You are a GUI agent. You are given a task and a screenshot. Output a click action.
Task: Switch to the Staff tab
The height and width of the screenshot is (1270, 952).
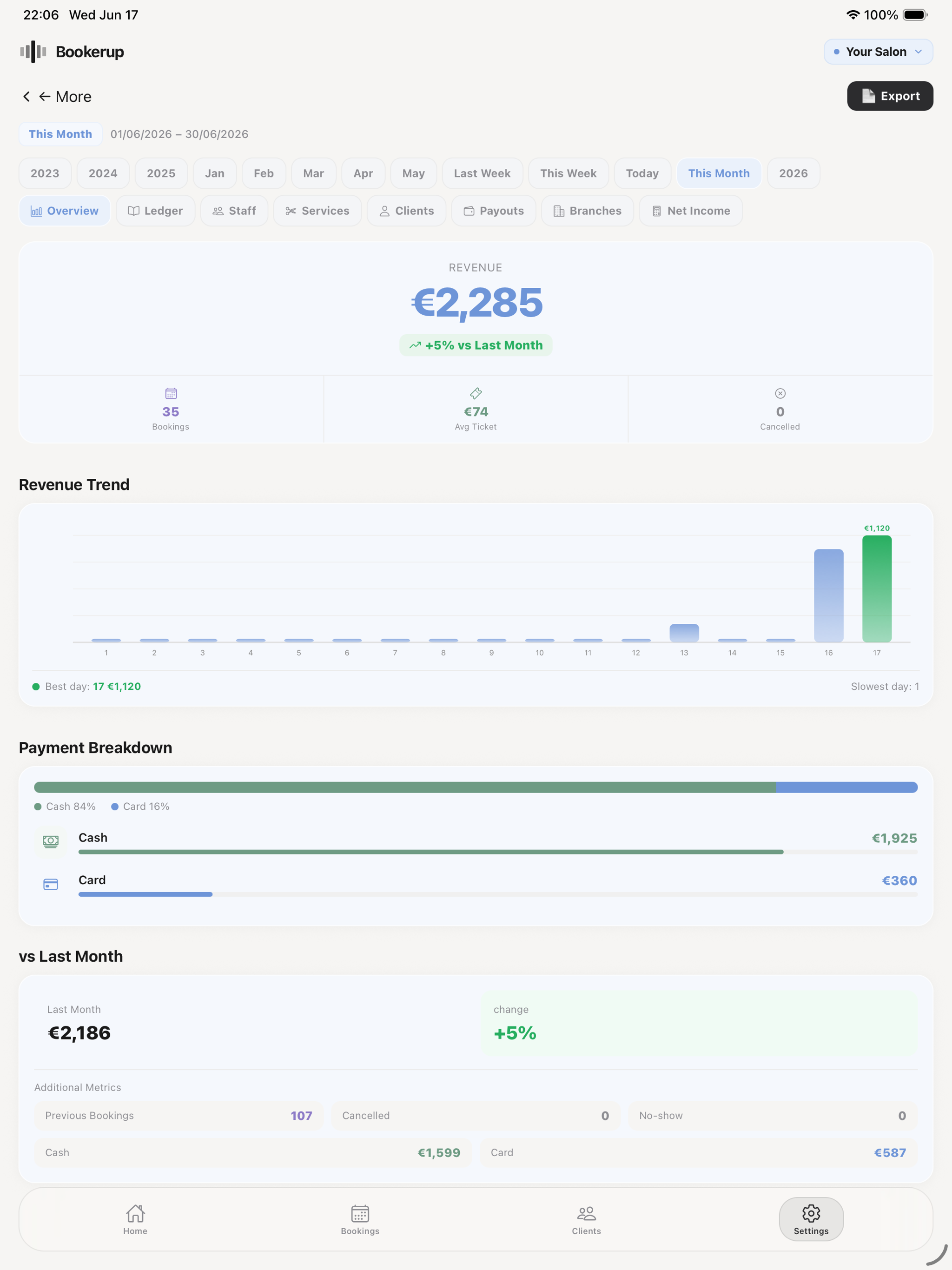(234, 211)
